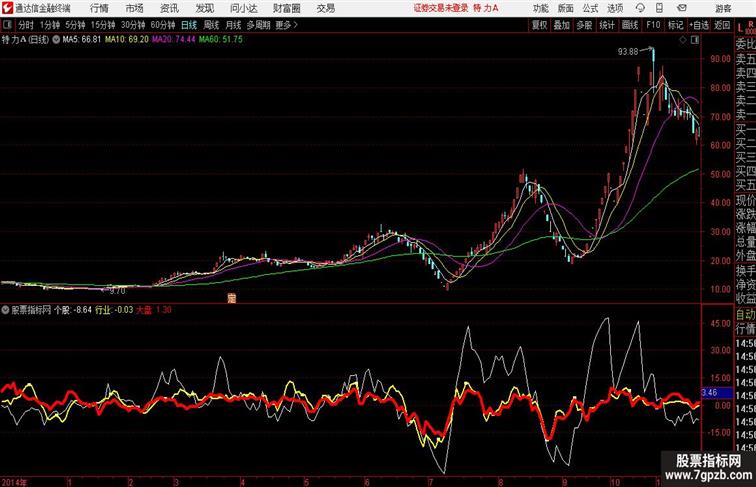The width and height of the screenshot is (756, 487).
Task: Open the F10 company info
Action: coord(653,25)
